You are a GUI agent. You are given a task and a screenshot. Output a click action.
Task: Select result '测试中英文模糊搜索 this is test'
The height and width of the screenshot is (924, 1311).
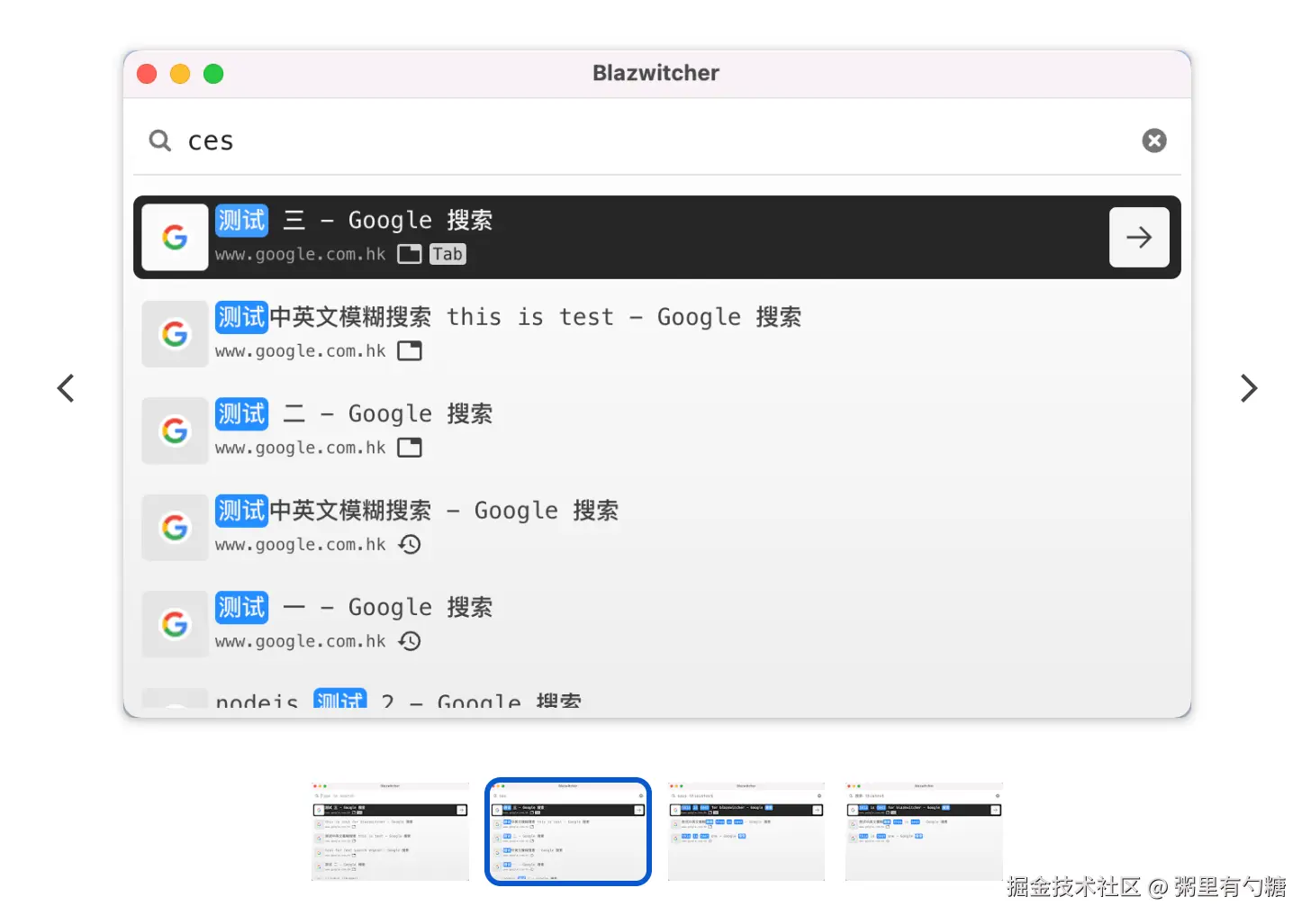657,334
